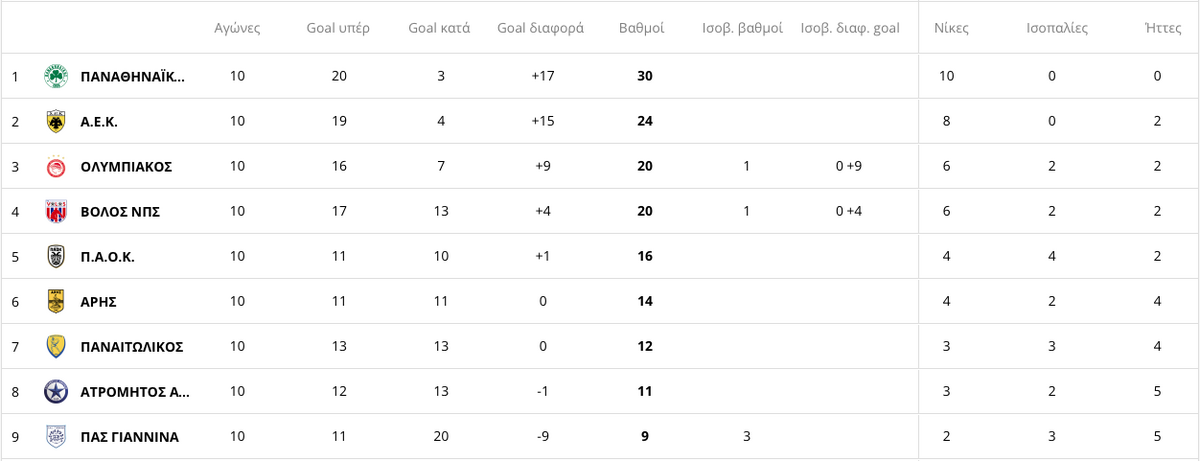Click the PAOK team crest icon
Screen dimensions: 1200x461
pyautogui.click(x=56, y=256)
